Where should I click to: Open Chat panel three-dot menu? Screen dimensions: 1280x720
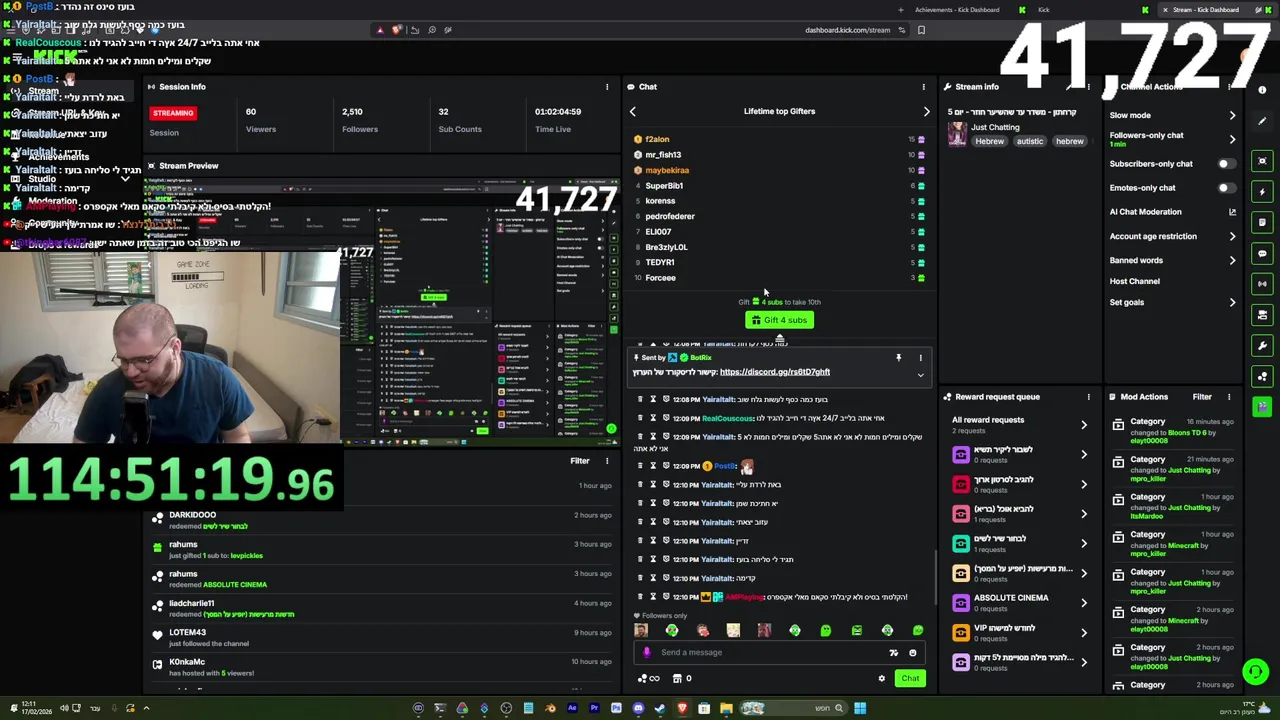(x=923, y=87)
